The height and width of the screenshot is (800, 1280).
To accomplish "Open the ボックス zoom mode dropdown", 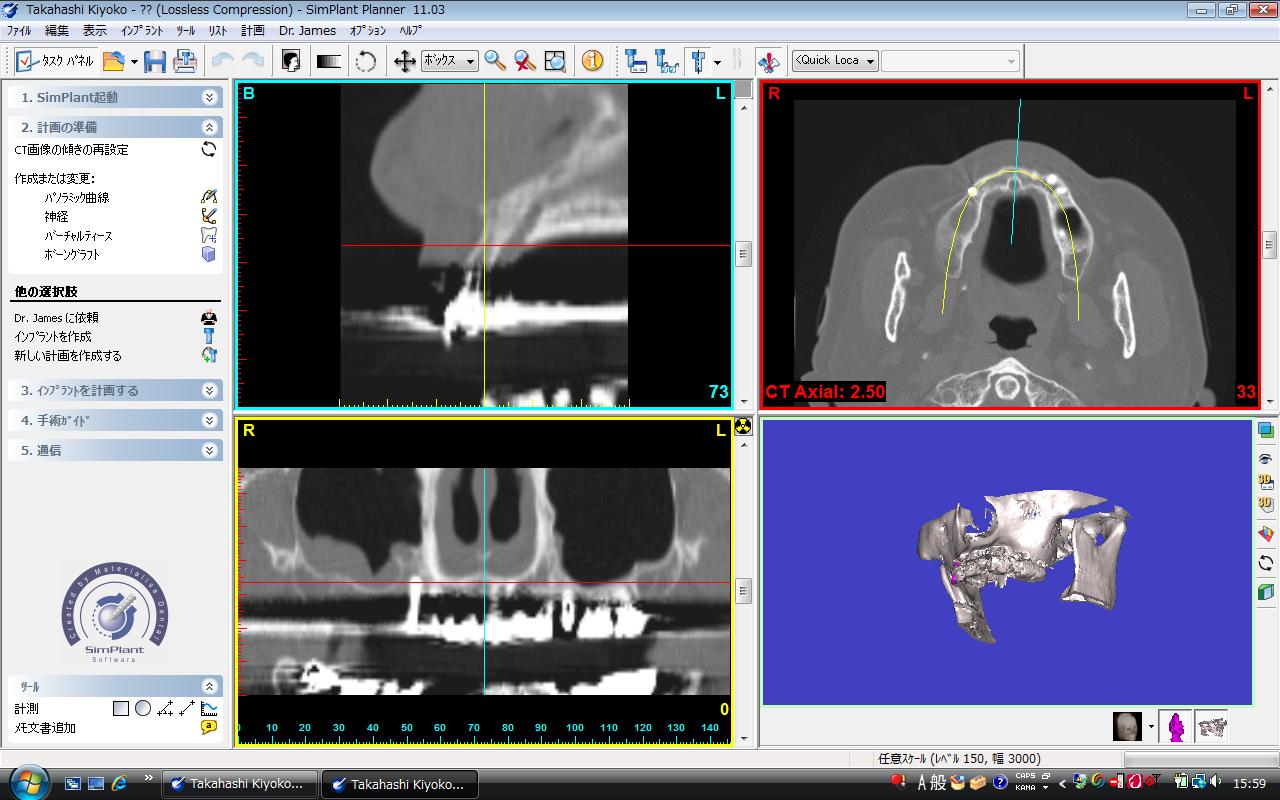I will [449, 61].
